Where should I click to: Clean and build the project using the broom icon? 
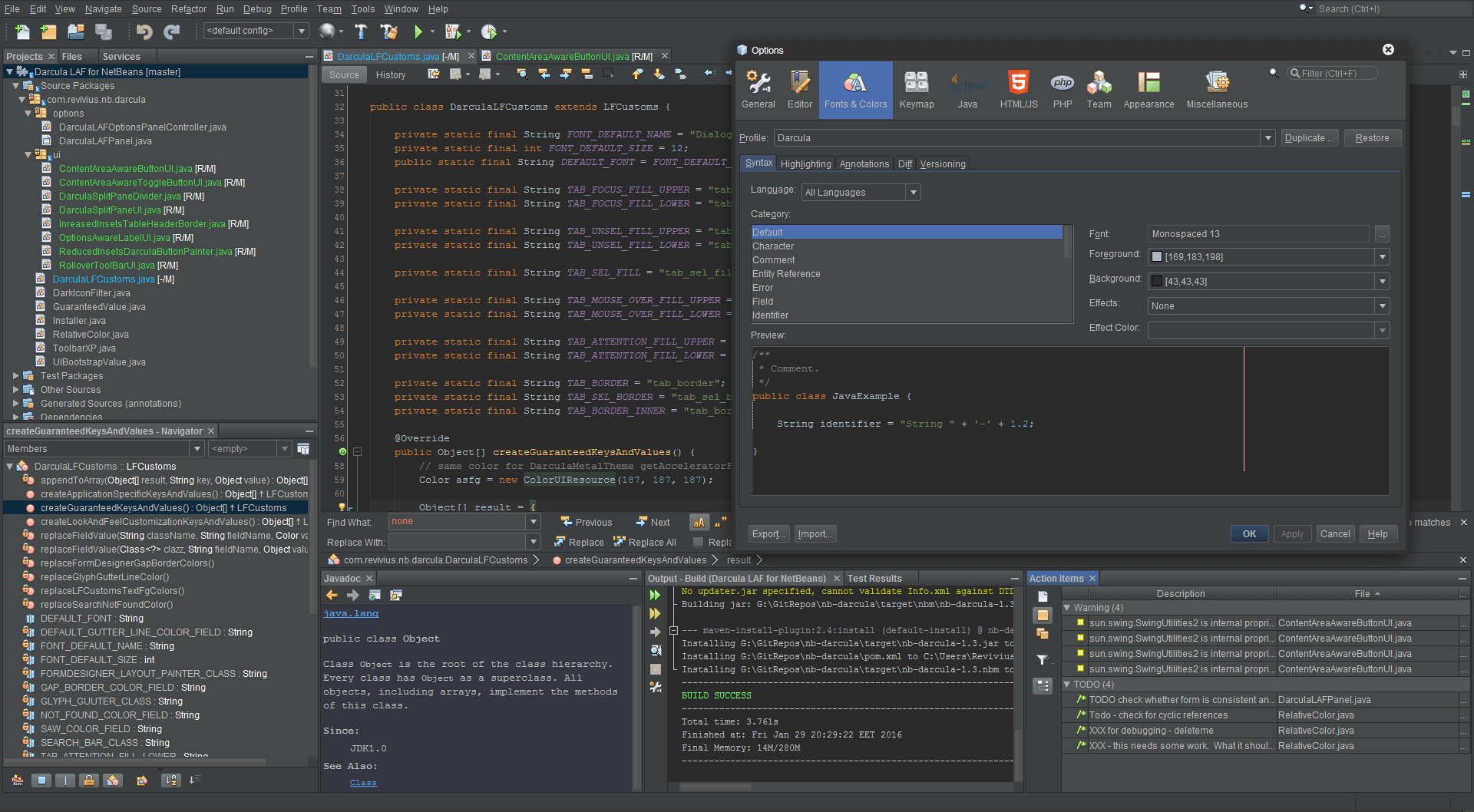point(389,31)
